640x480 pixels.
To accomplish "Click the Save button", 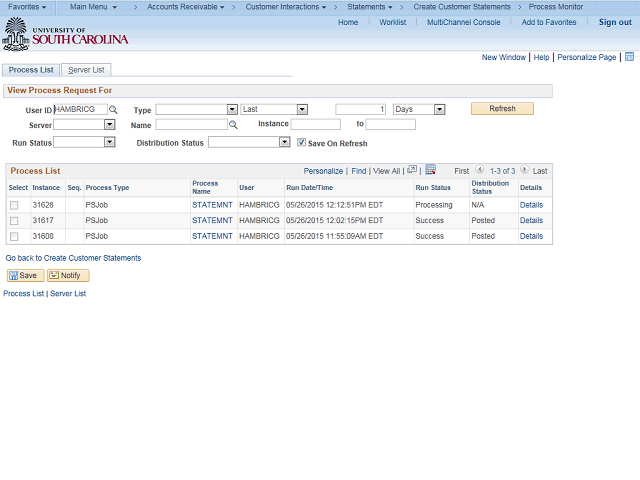I will click(x=25, y=276).
